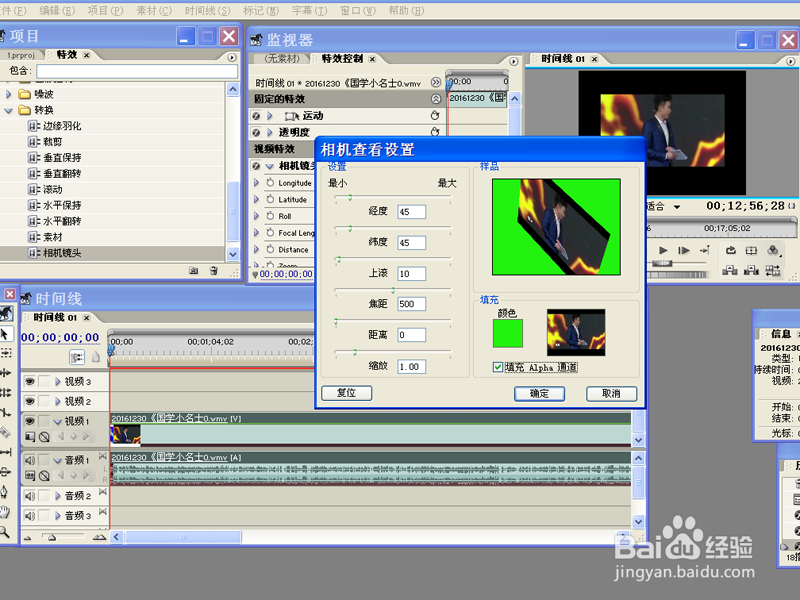
Task: Click the 复位 button
Action: coord(346,393)
